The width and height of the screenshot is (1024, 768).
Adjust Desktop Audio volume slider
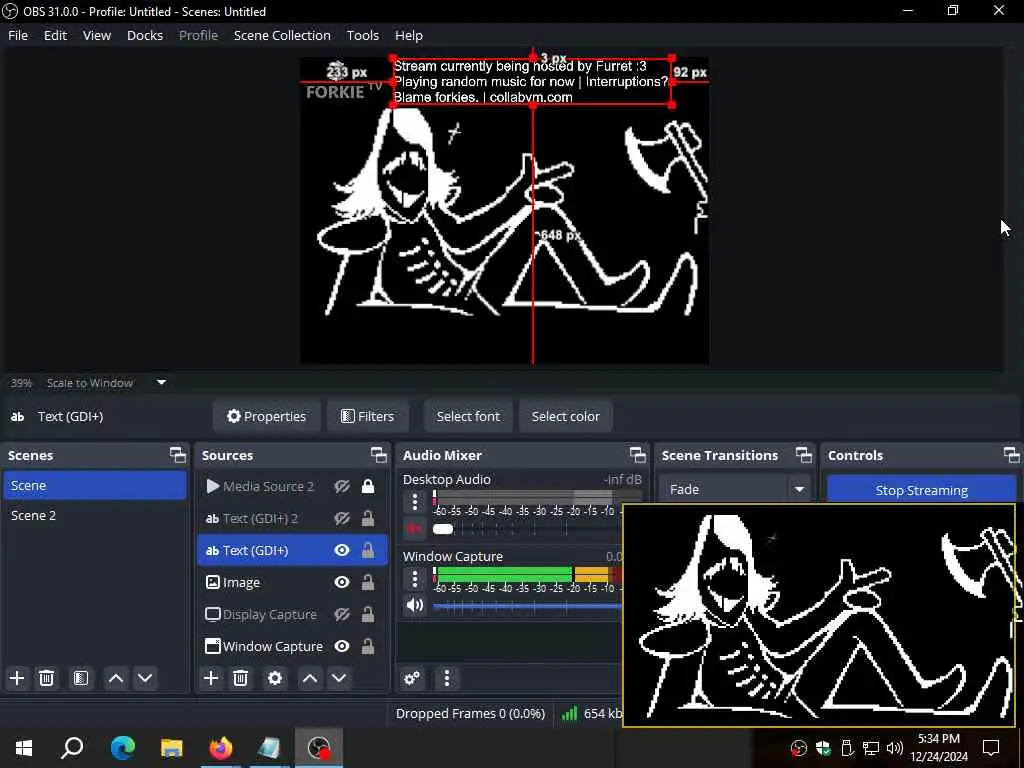tap(443, 529)
